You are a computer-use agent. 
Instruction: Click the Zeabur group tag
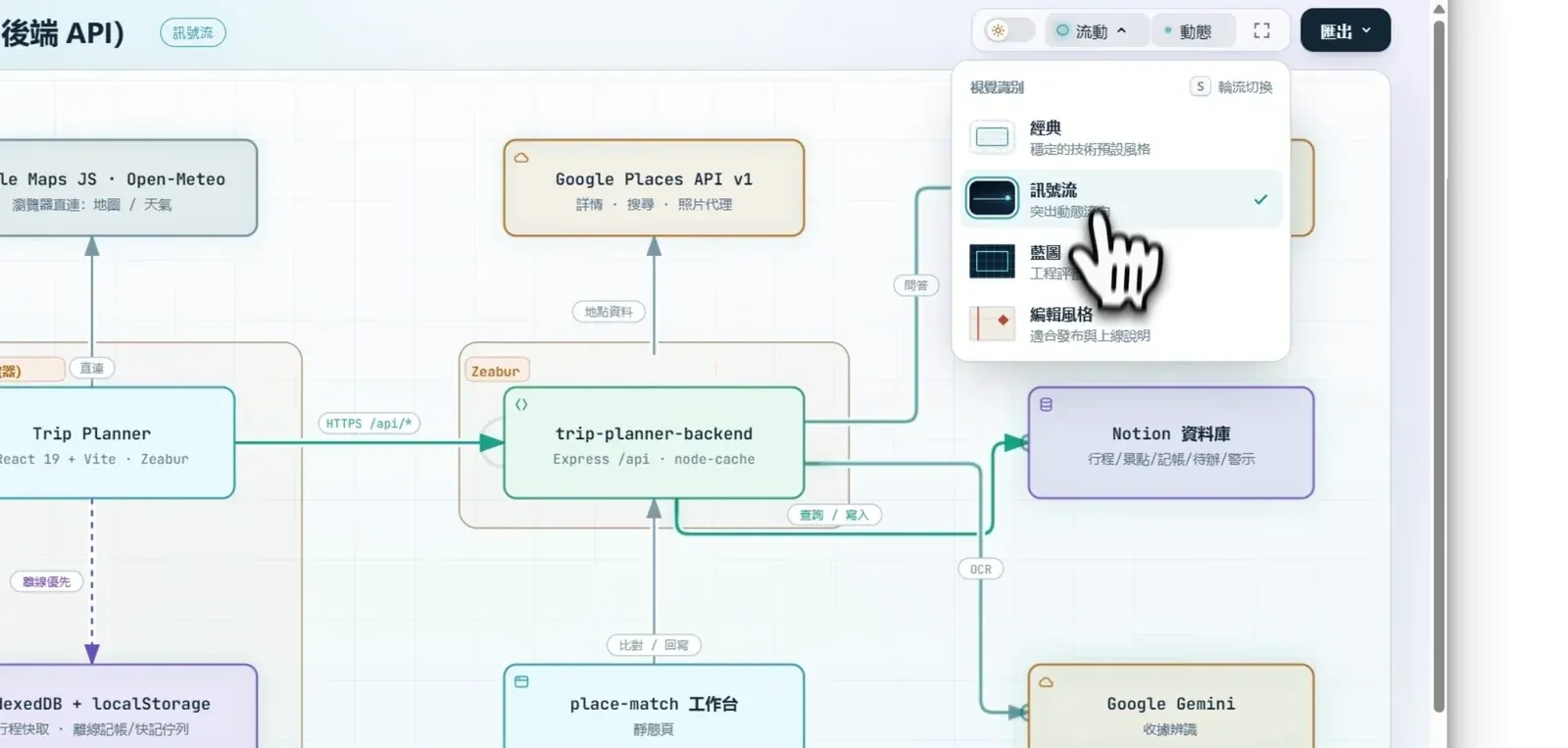(x=495, y=371)
